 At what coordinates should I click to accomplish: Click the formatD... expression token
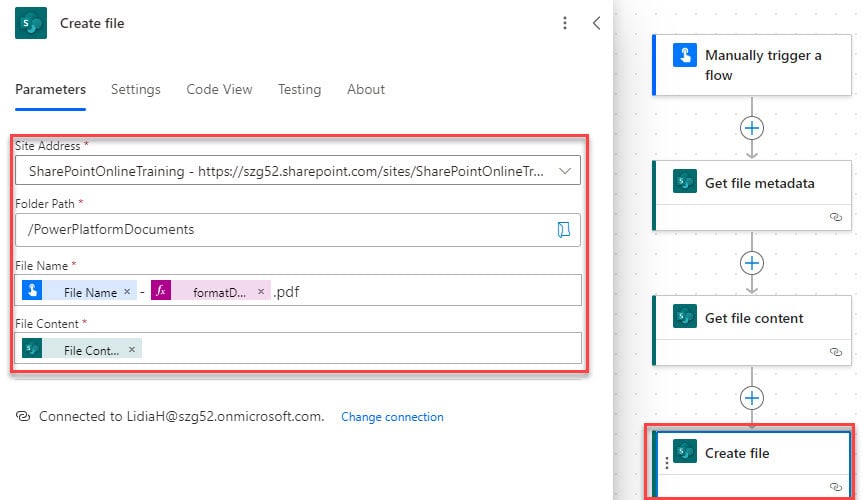point(211,292)
